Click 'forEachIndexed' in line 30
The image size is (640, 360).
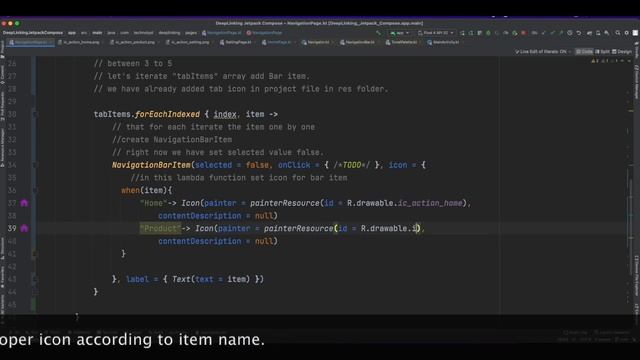(x=167, y=114)
